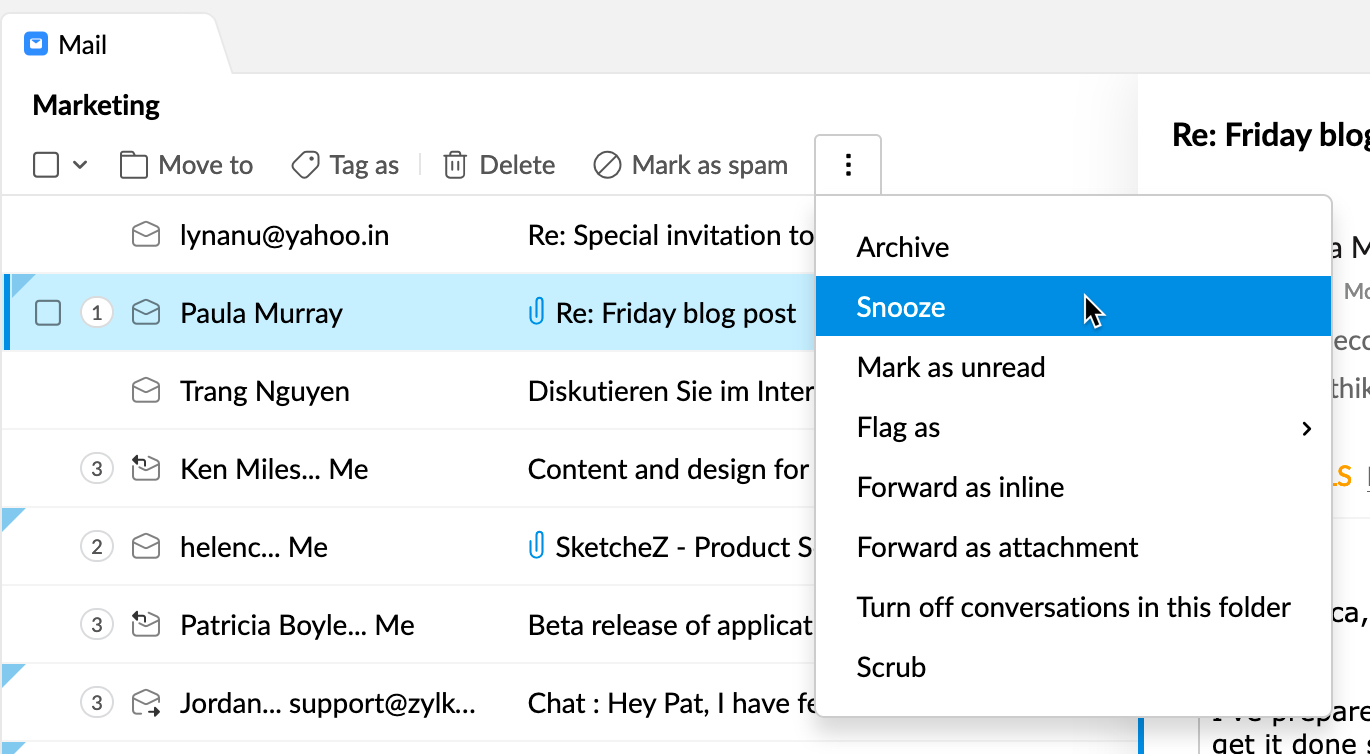Click attachment paperclip on Friday blog post
Screen dimensions: 1370x754
pos(536,313)
